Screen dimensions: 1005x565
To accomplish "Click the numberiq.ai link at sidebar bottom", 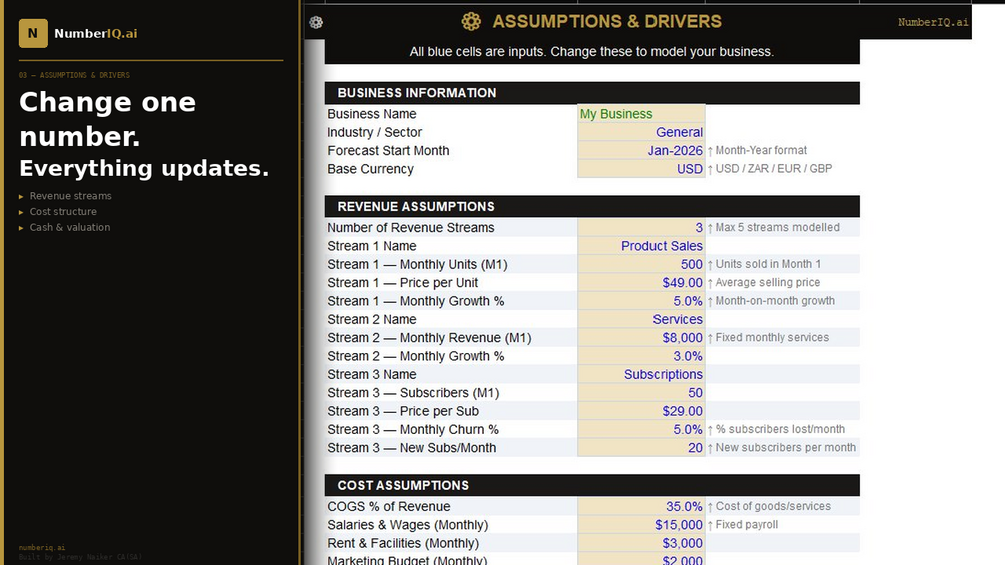I will 42,548.
